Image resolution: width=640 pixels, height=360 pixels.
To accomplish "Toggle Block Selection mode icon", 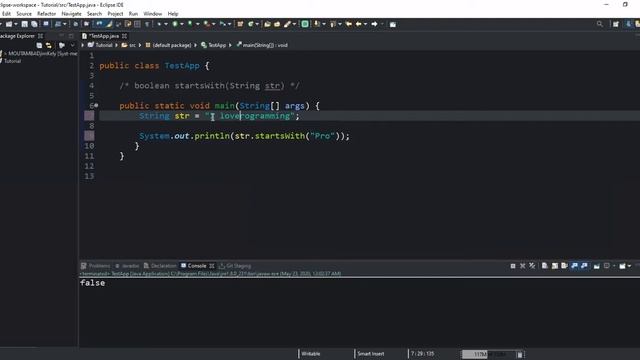I will tap(137, 24).
